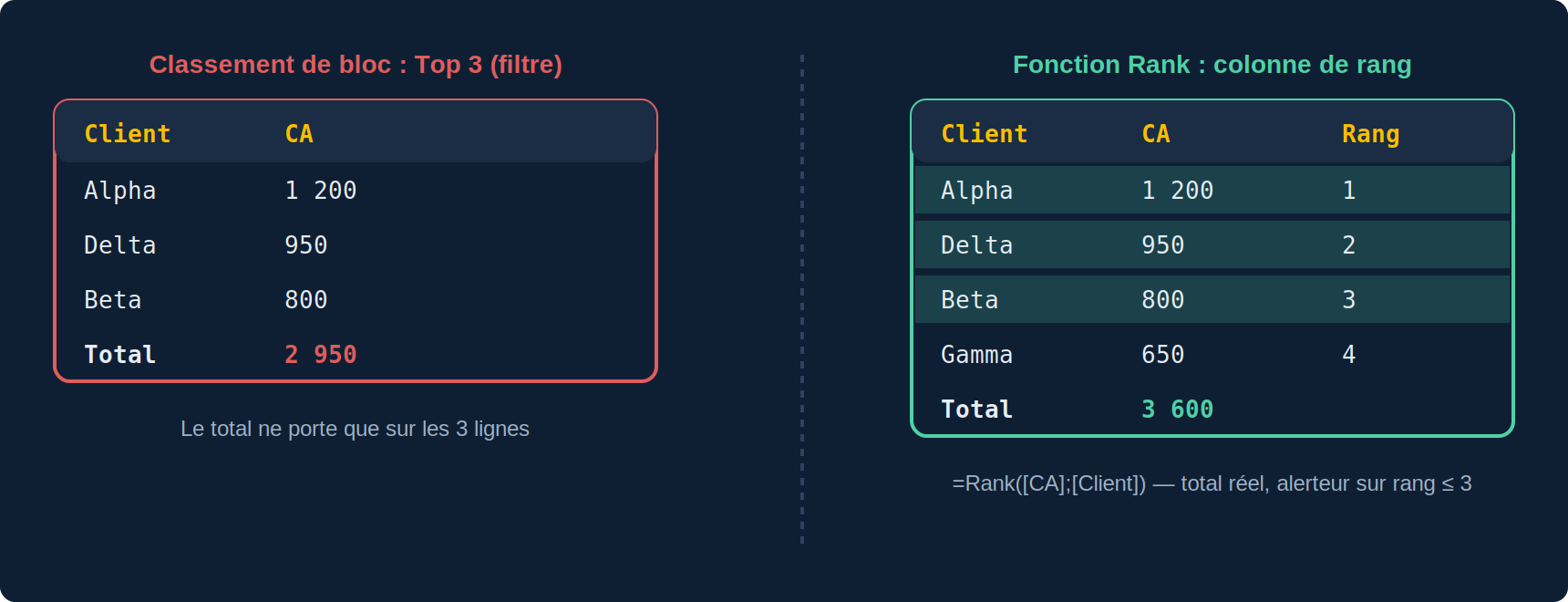Select the Client header in the Rank table
This screenshot has width=1568, height=602.
tap(985, 134)
